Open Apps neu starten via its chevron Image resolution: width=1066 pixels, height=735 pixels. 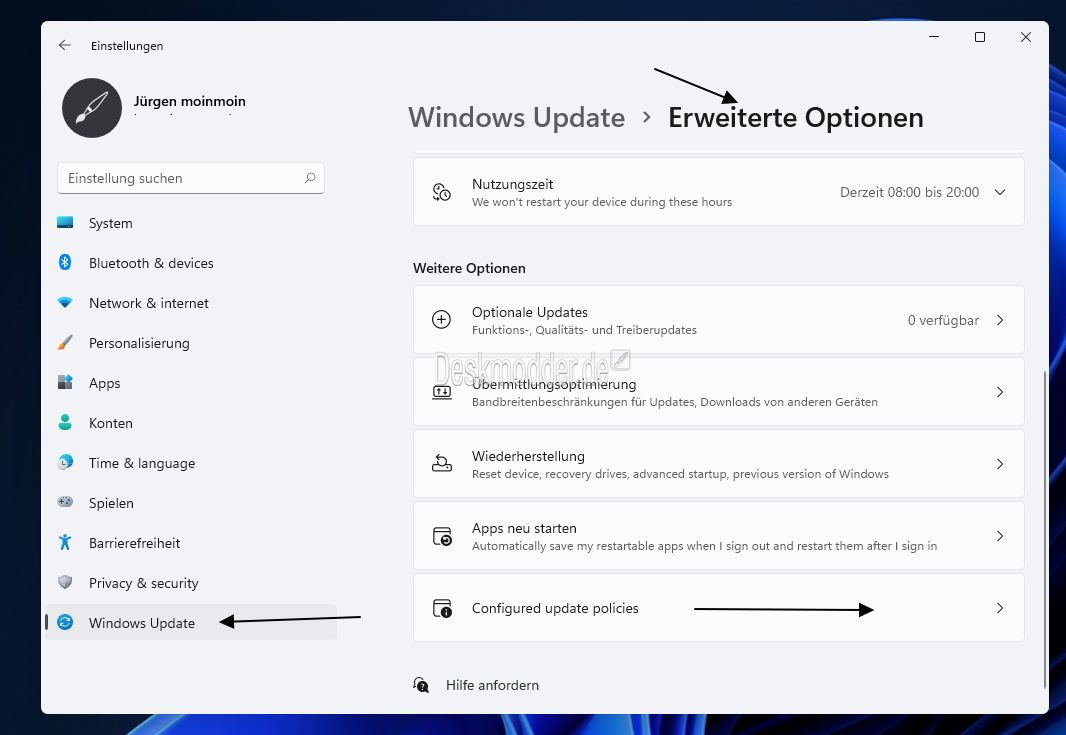point(1000,536)
